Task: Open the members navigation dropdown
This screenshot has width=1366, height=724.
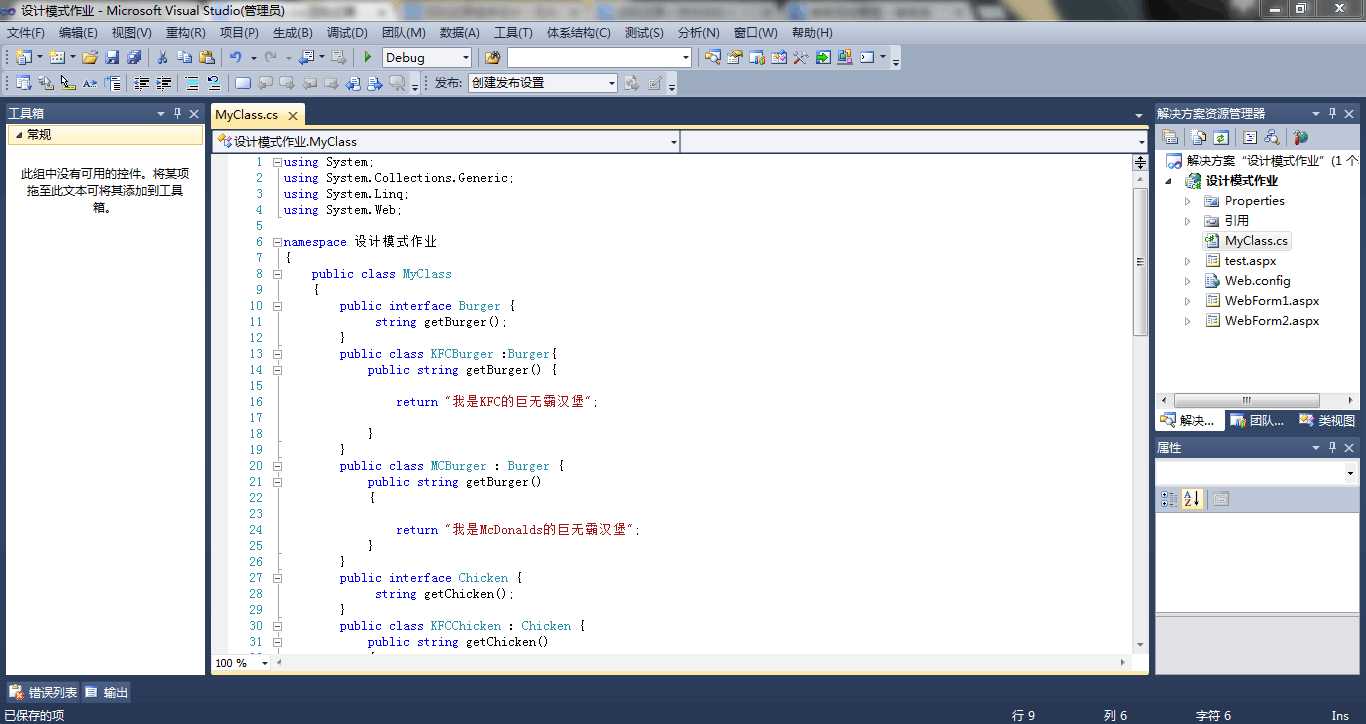Action: pyautogui.click(x=1142, y=142)
